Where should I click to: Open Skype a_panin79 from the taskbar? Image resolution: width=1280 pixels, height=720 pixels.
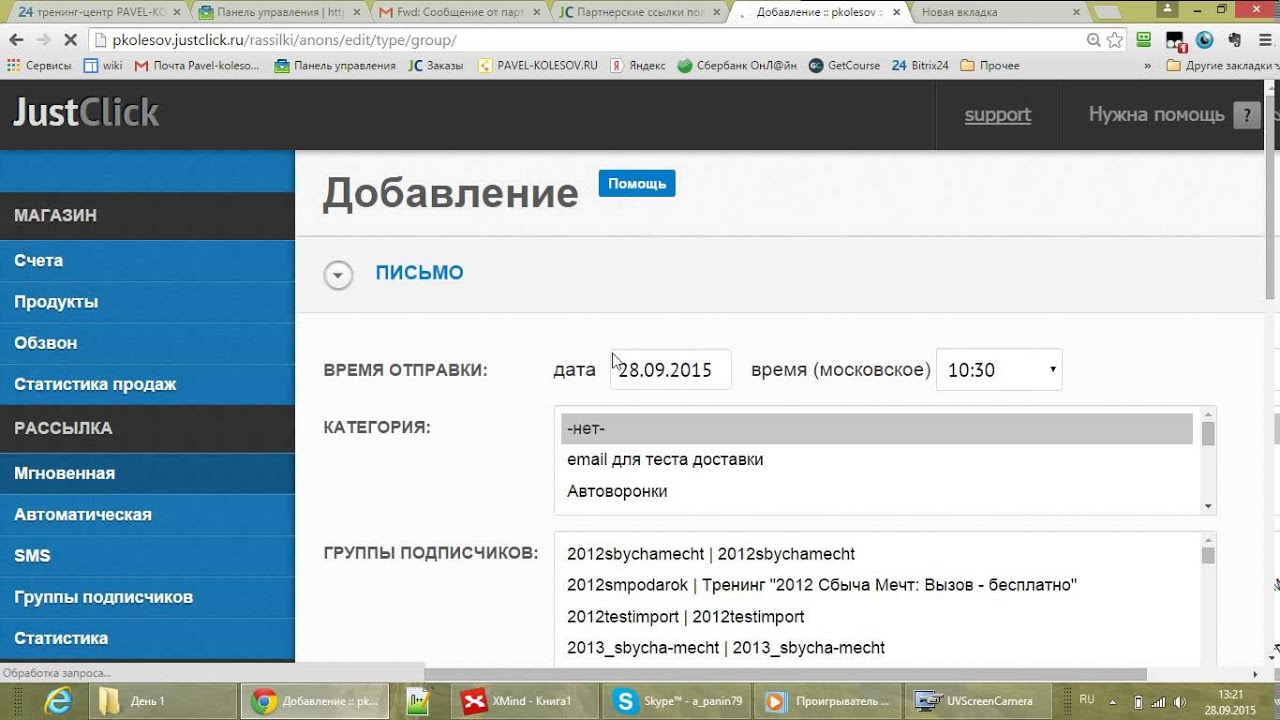point(678,701)
